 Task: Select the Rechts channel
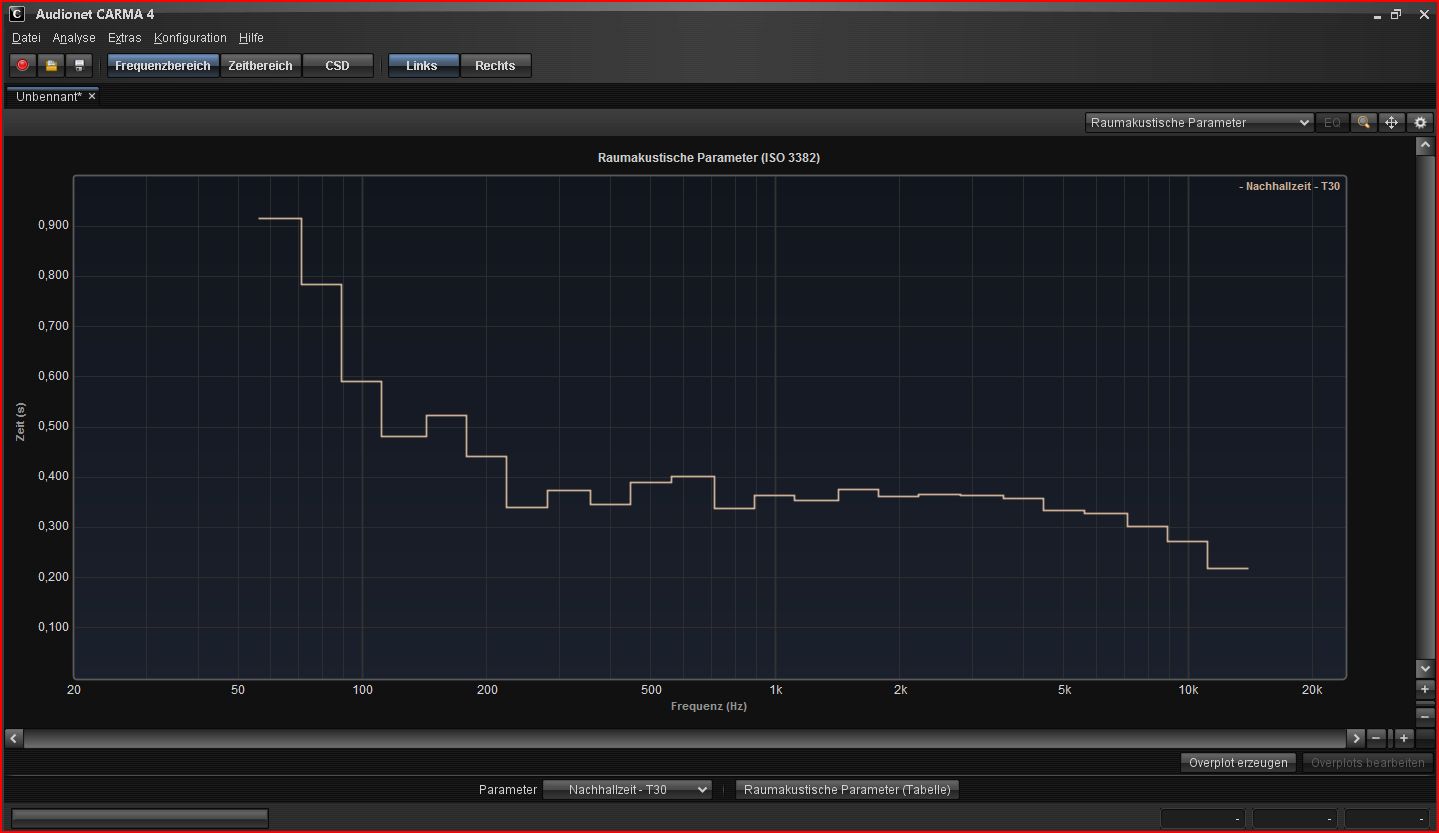point(495,65)
